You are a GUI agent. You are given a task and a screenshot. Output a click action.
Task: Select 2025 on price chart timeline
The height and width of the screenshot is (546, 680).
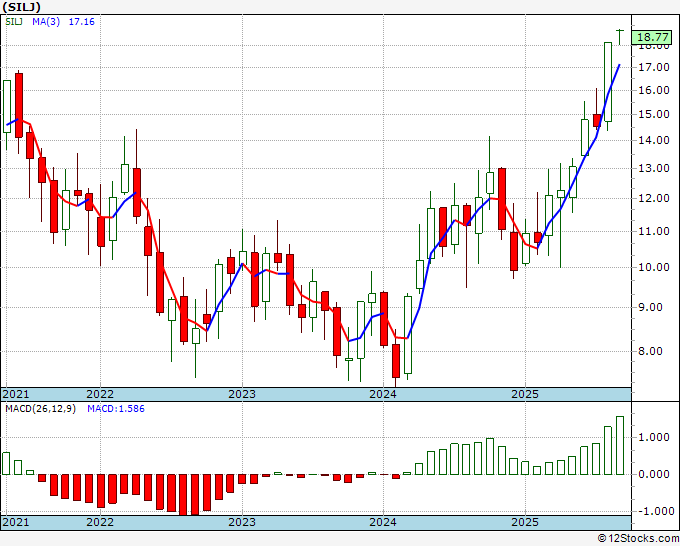525,394
